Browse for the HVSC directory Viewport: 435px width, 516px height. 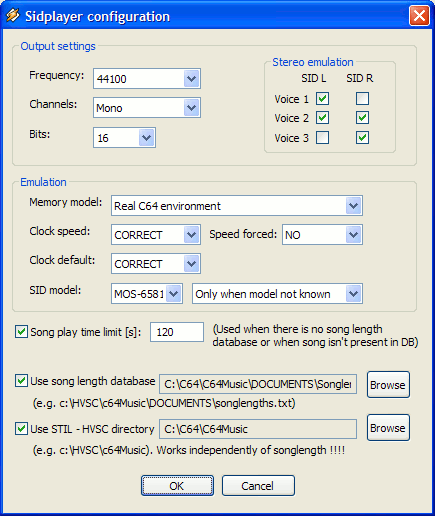pyautogui.click(x=388, y=428)
